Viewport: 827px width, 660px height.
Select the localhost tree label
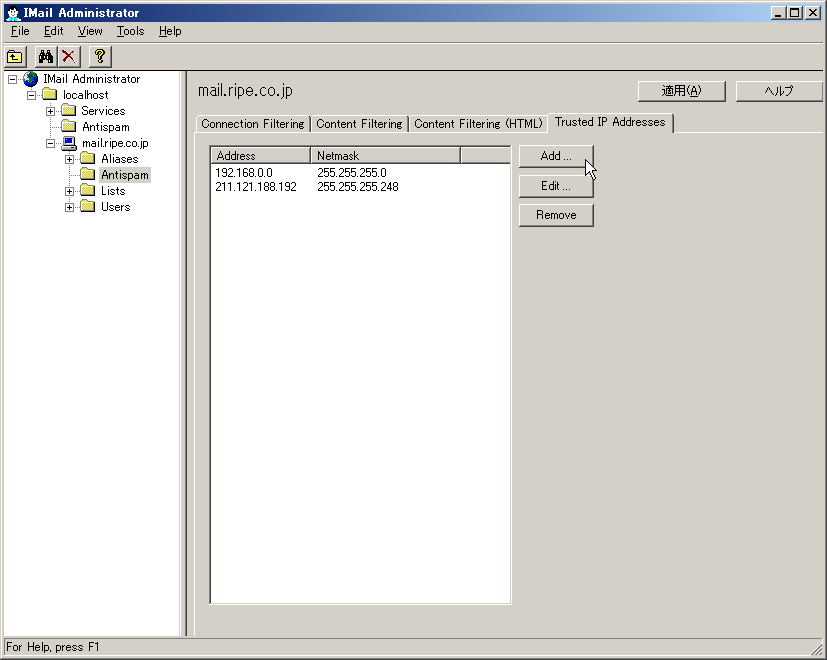tap(85, 95)
